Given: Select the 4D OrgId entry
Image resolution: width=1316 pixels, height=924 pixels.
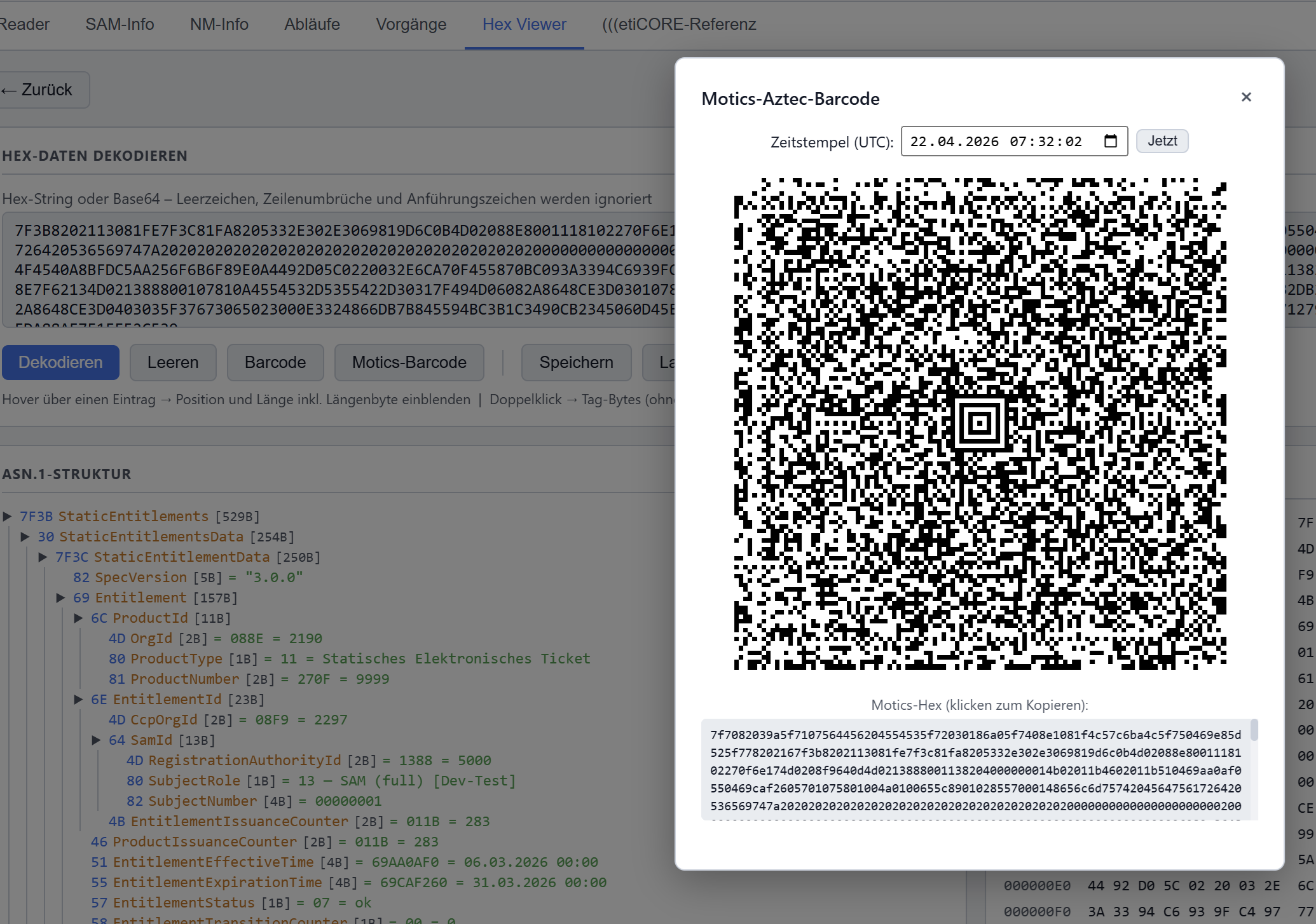Looking at the screenshot, I should pos(216,638).
